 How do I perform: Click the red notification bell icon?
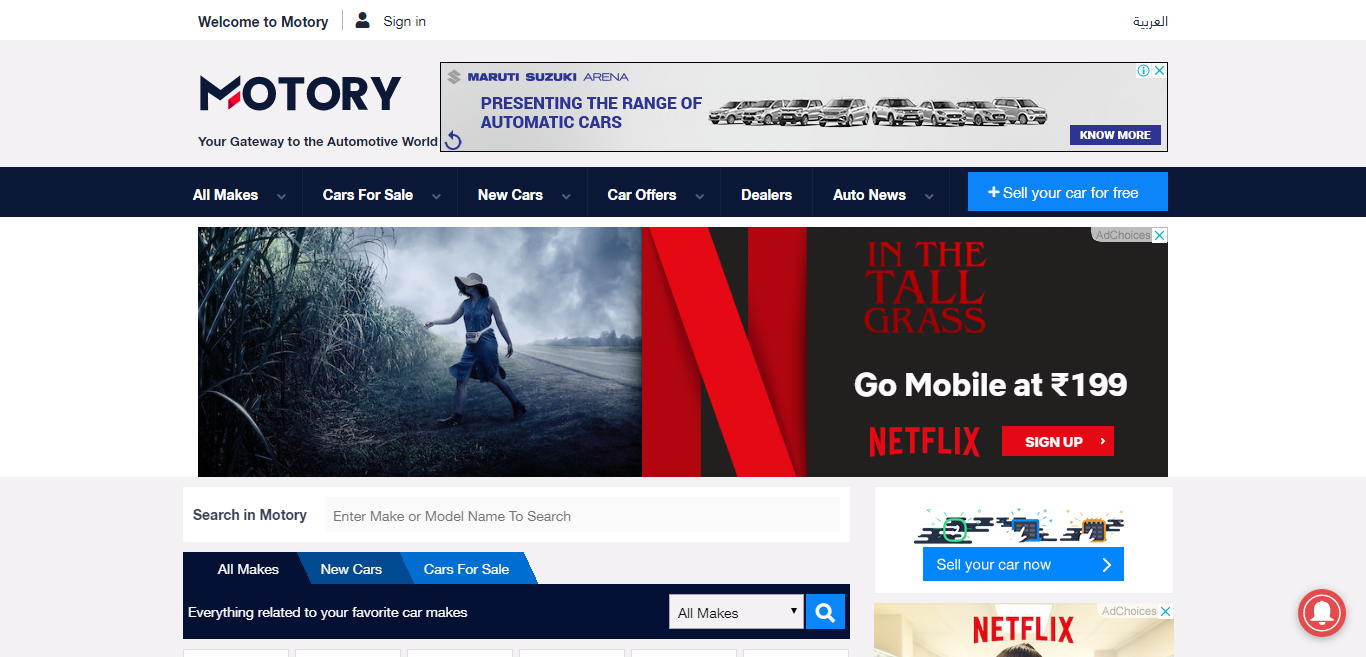1321,612
